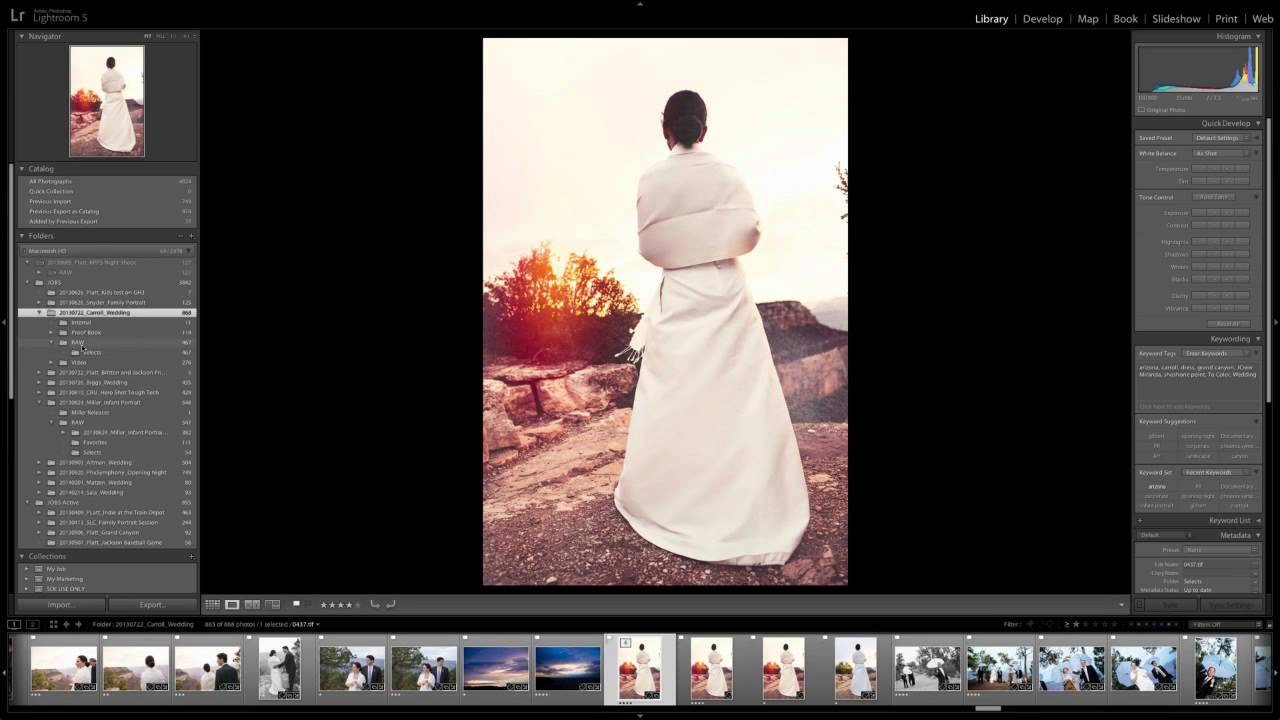The image size is (1280, 720).
Task: Select FILL zoom level in Navigator
Action: tap(160, 36)
